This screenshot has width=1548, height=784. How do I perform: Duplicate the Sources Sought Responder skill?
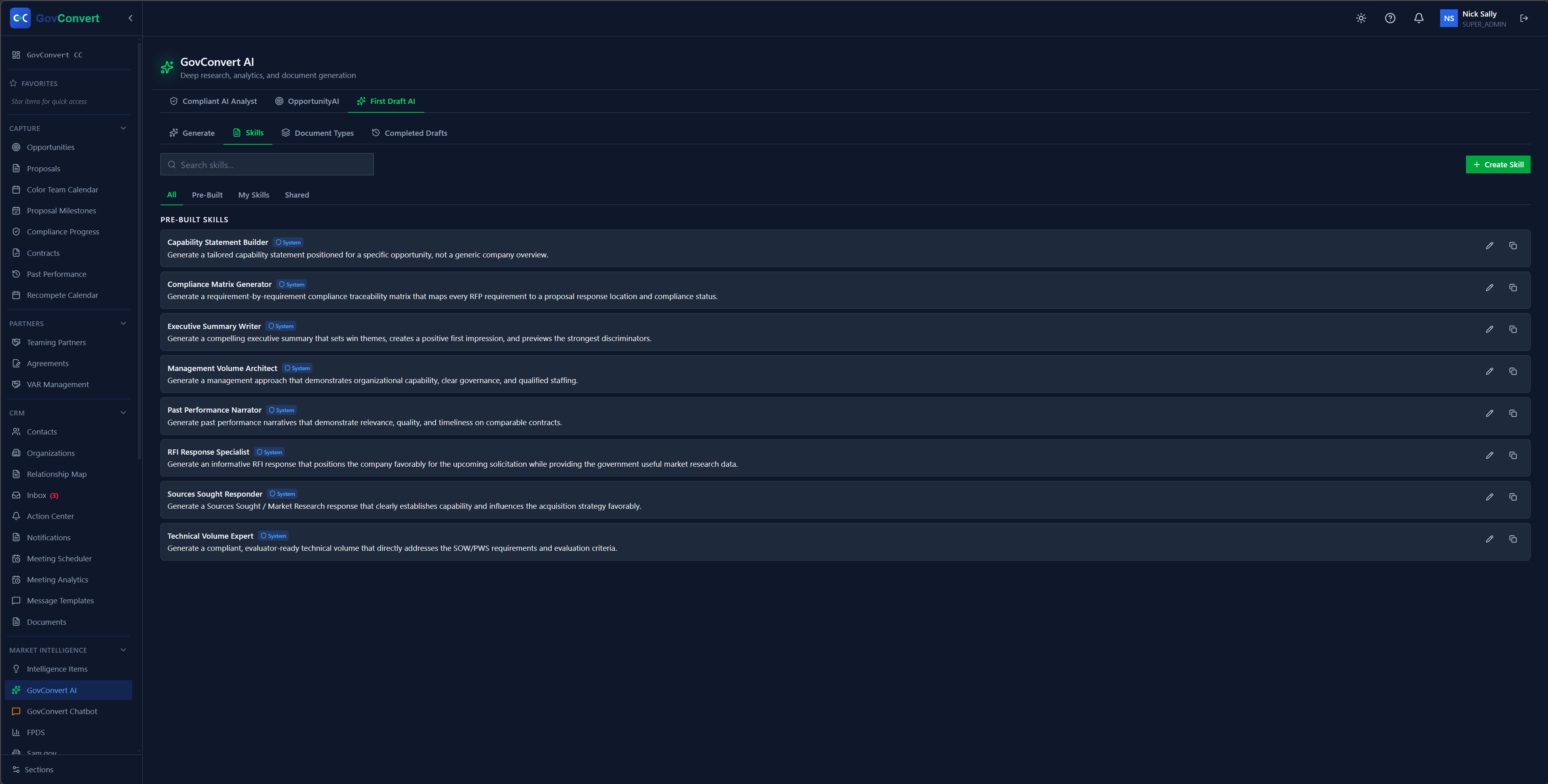[1513, 497]
